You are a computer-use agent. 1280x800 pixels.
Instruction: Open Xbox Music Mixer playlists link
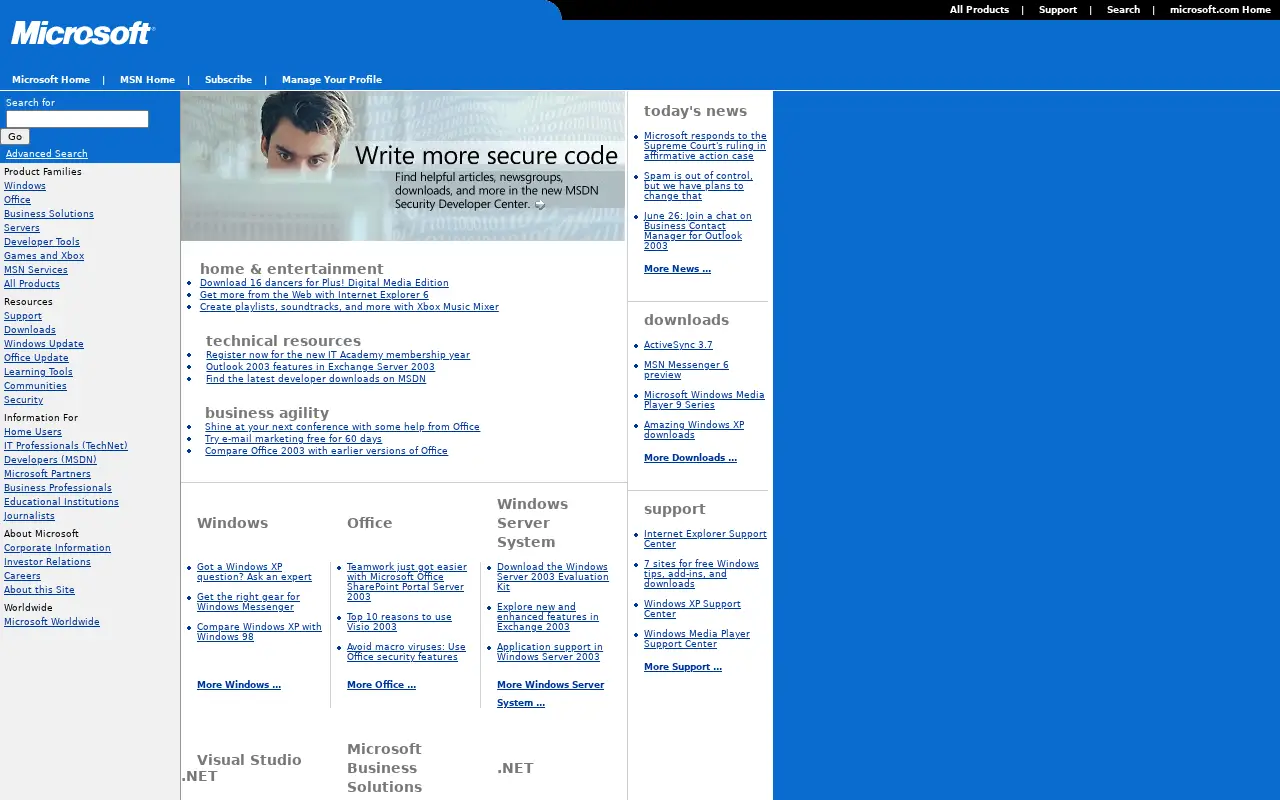349,307
